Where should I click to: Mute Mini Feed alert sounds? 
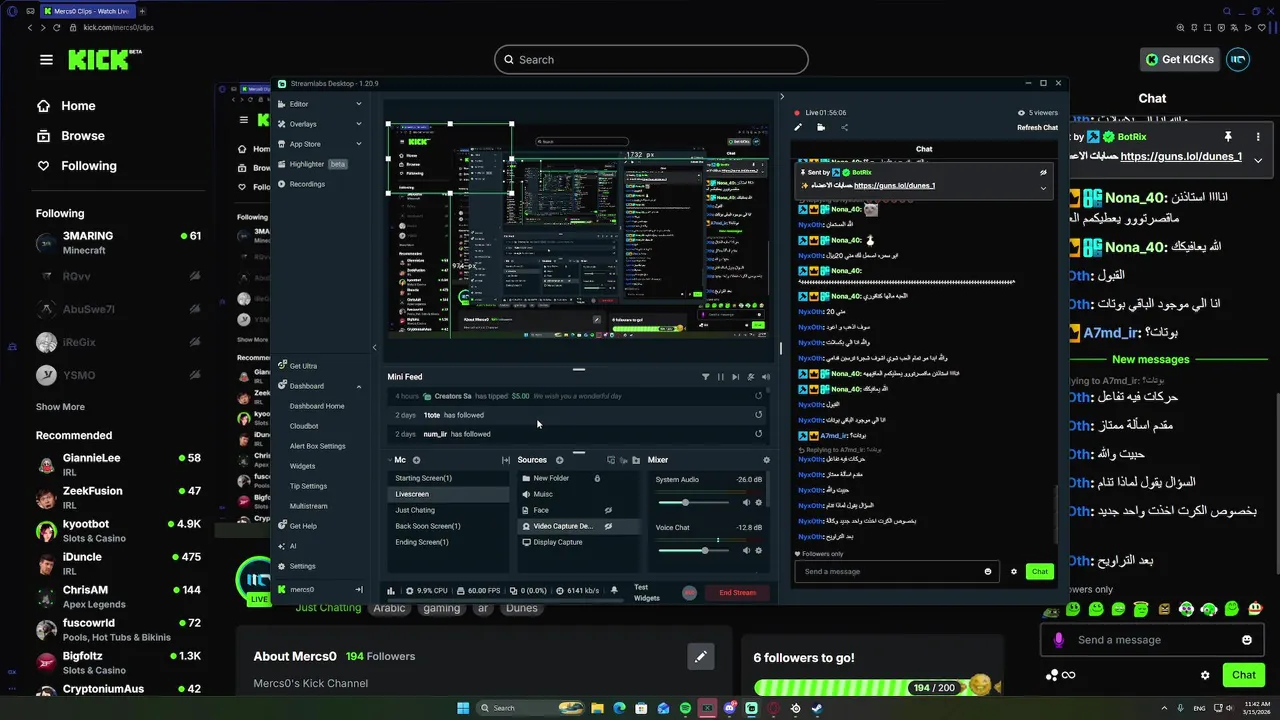pos(766,377)
